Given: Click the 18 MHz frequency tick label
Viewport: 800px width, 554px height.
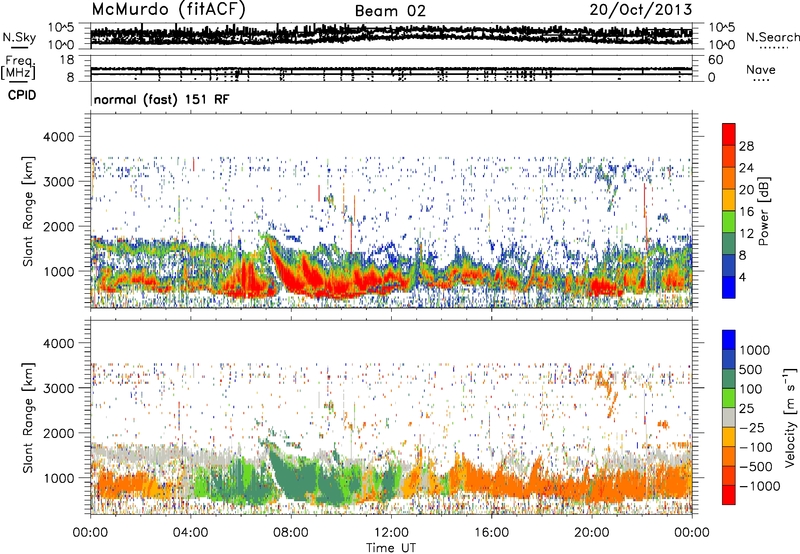Looking at the screenshot, I should click(x=67, y=60).
